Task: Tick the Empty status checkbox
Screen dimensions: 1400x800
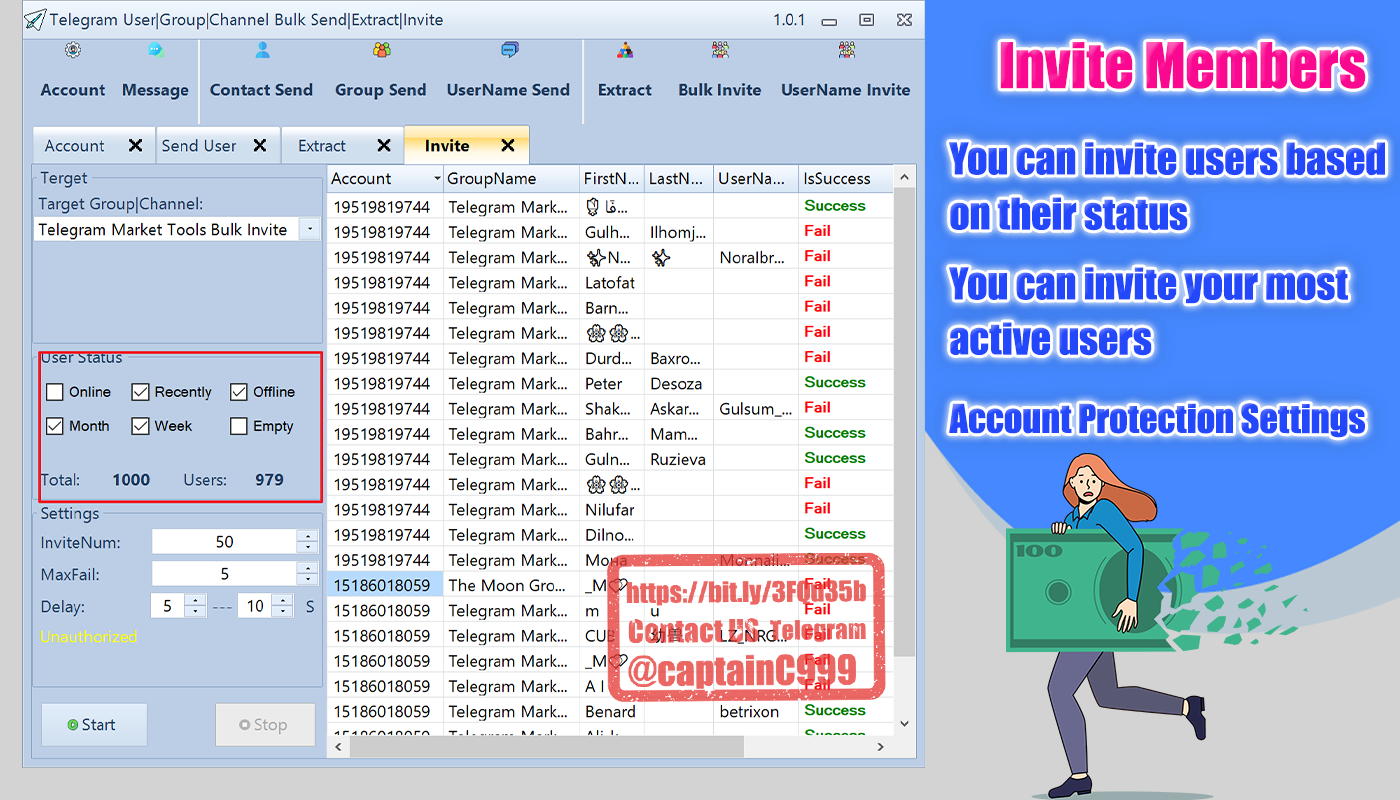Action: coord(239,426)
